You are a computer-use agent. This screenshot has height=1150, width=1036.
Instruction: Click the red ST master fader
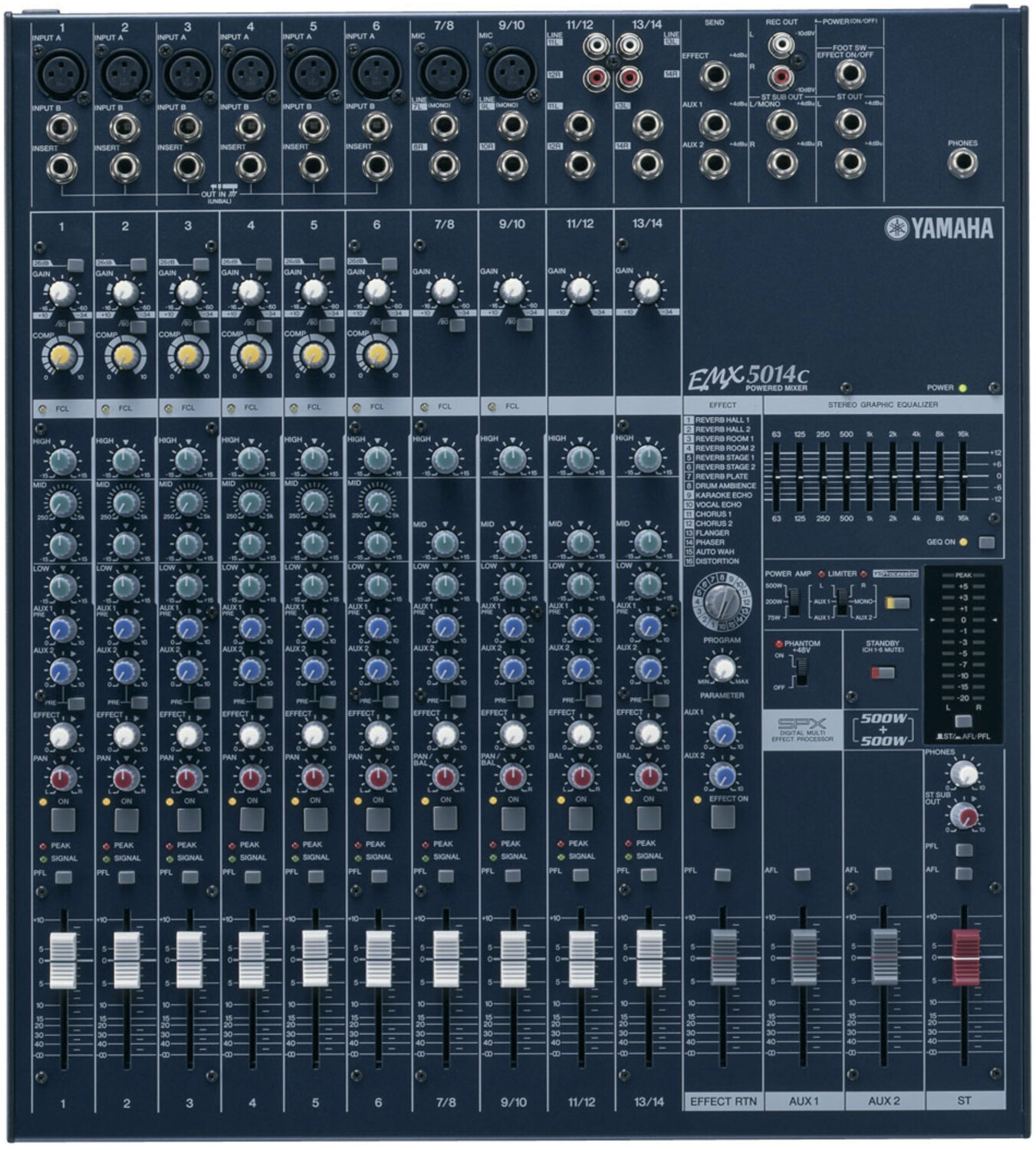pyautogui.click(x=965, y=957)
